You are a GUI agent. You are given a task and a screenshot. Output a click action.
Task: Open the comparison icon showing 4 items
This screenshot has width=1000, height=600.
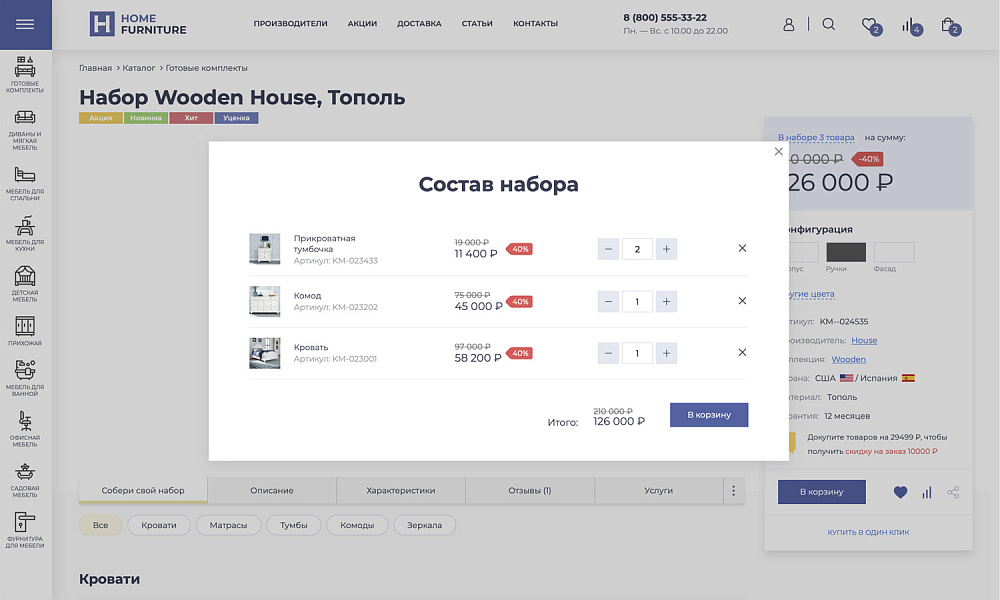(x=908, y=25)
